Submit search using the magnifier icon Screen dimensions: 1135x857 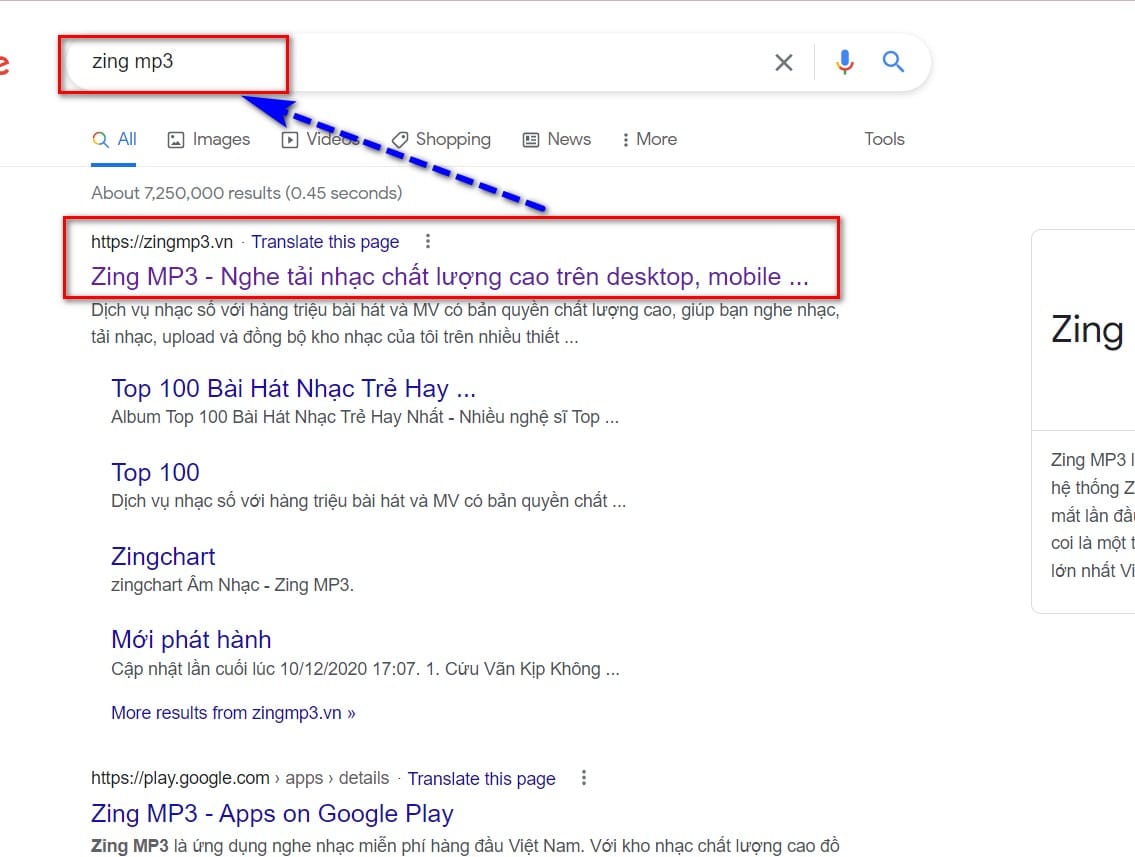pos(893,62)
